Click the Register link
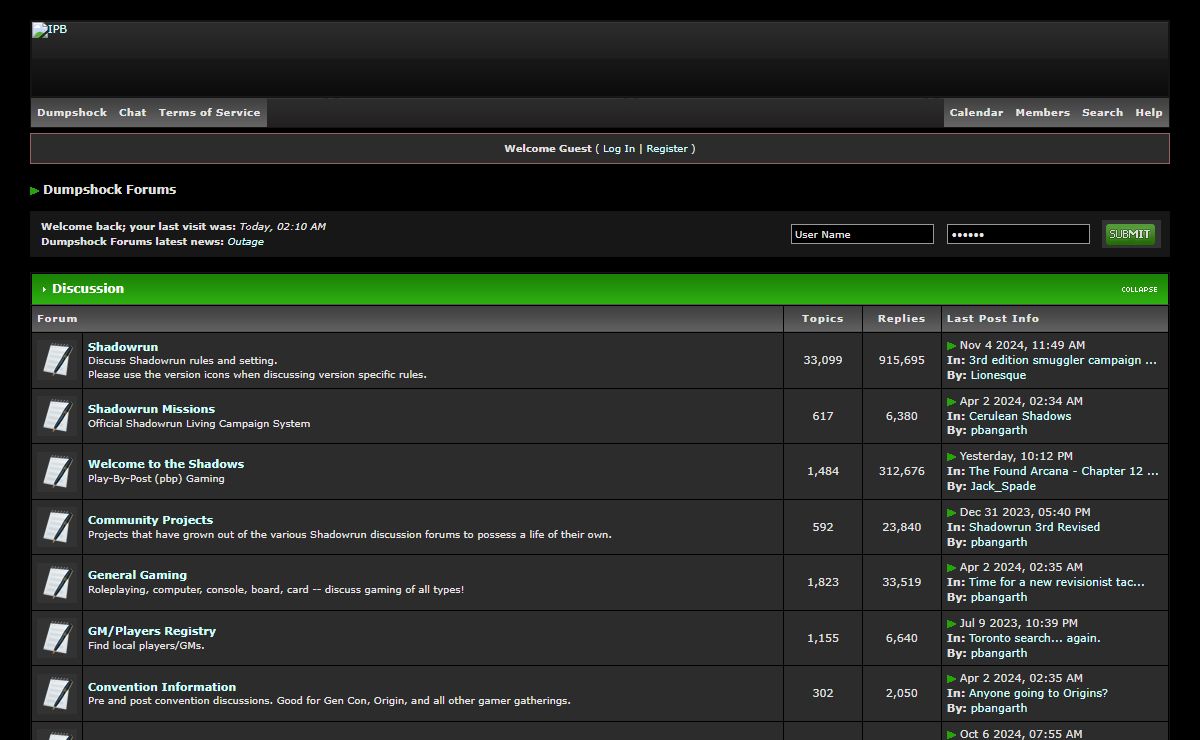1200x740 pixels. pyautogui.click(x=667, y=149)
